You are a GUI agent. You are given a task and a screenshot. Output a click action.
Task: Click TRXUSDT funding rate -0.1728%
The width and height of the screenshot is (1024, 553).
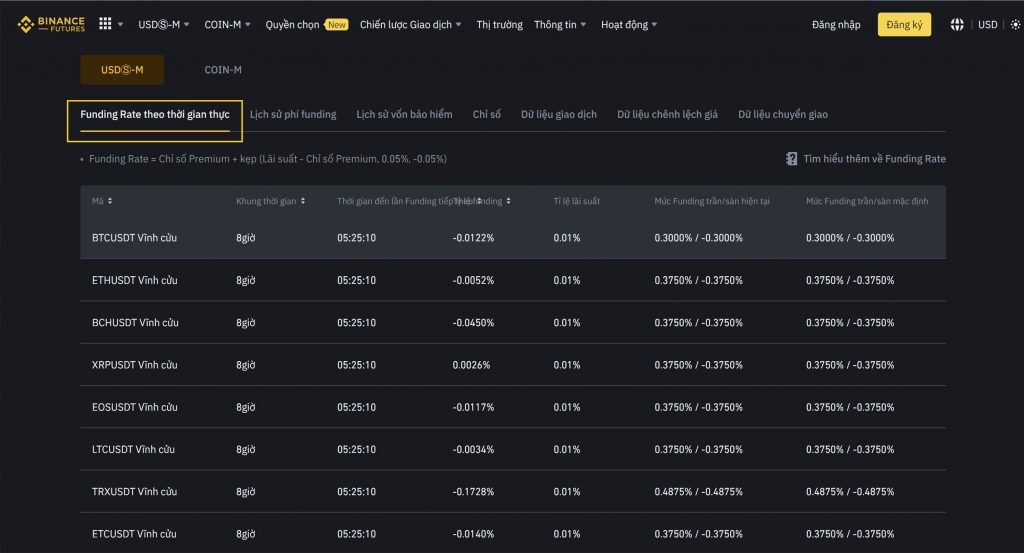coord(473,492)
